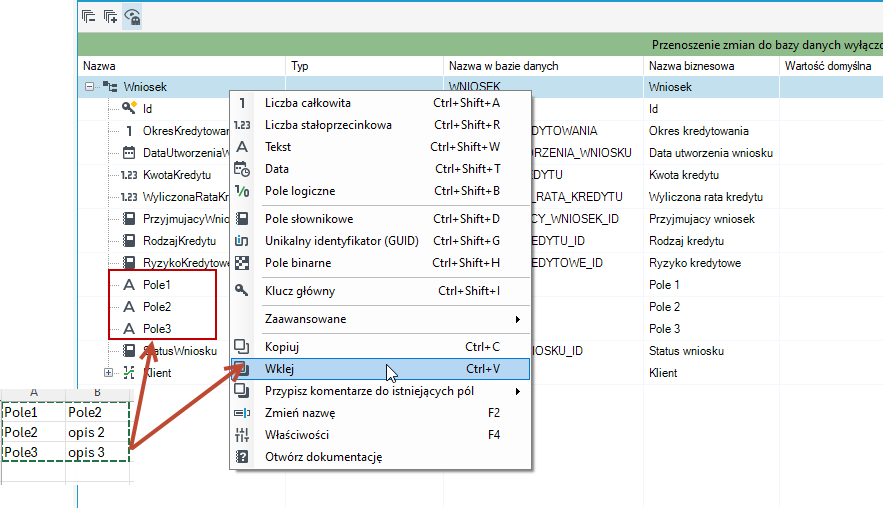Sort by the Nazwa column header
The height and width of the screenshot is (508, 883).
[x=182, y=66]
